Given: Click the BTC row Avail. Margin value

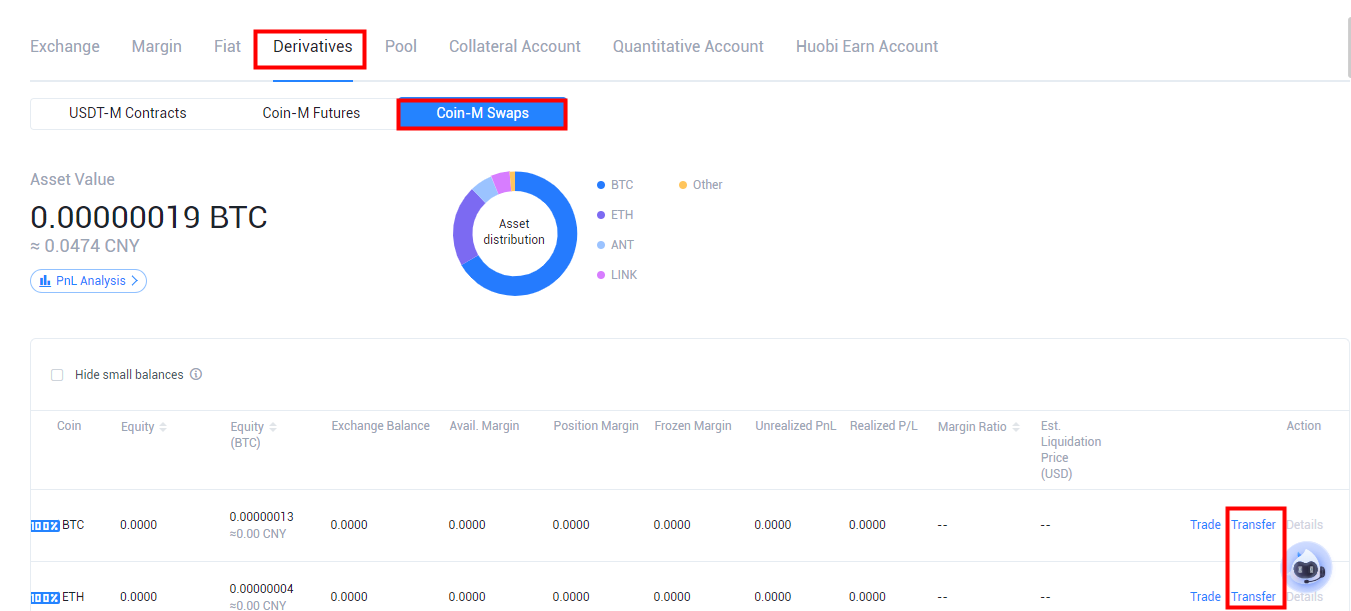Looking at the screenshot, I should (467, 525).
